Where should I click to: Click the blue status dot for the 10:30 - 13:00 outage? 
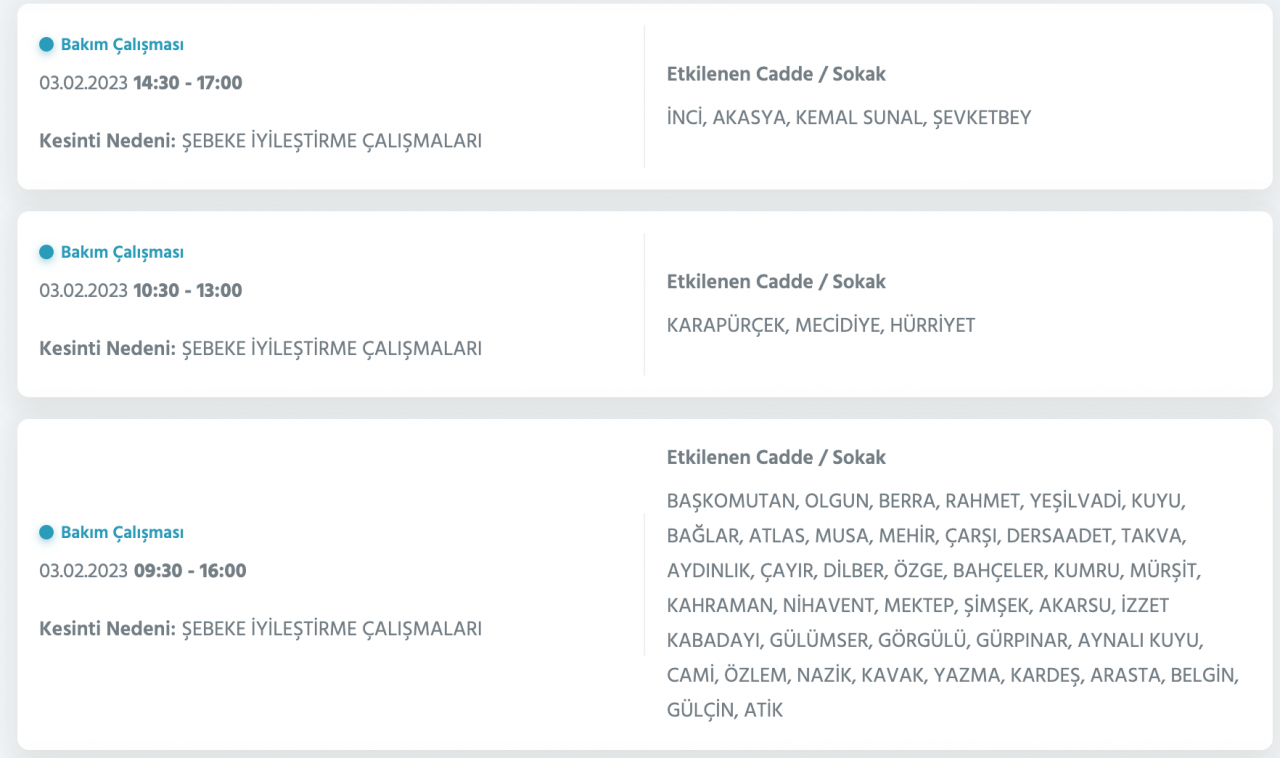click(46, 253)
